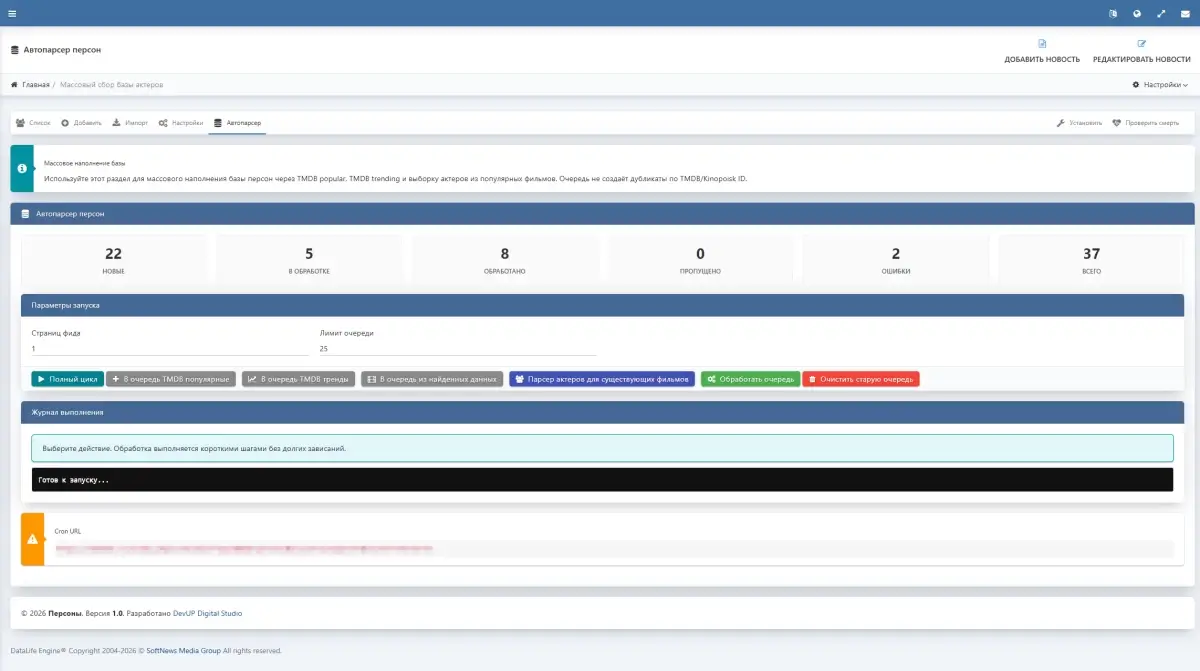
Task: Start the Полный цикл button
Action: 67,379
